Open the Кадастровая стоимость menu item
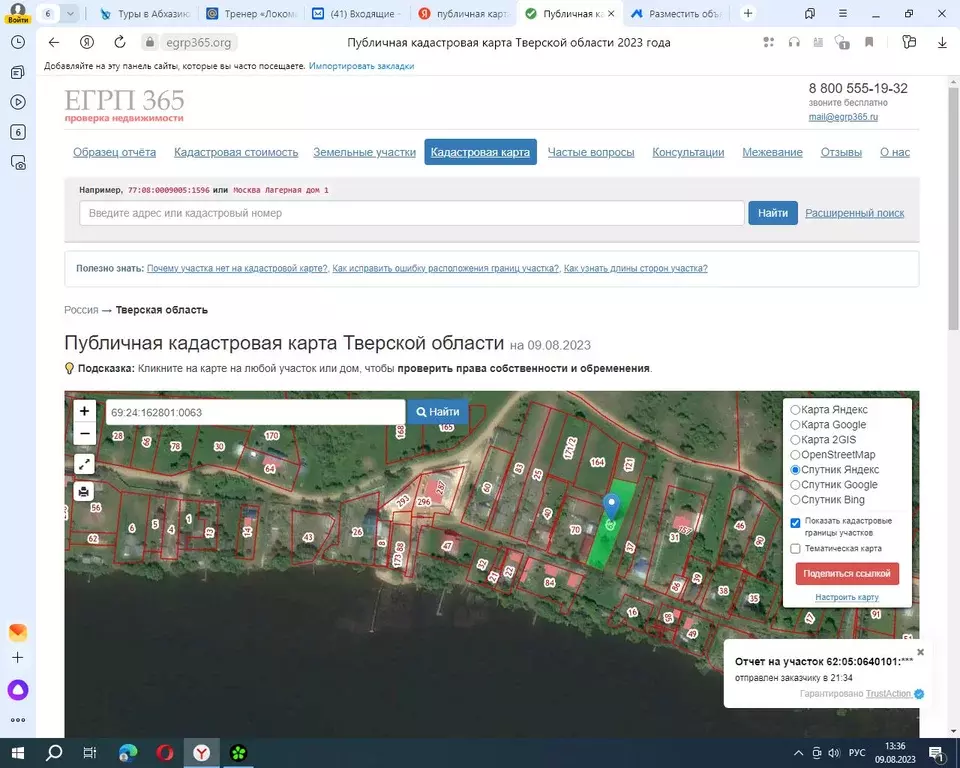The height and width of the screenshot is (768, 960). pos(236,152)
